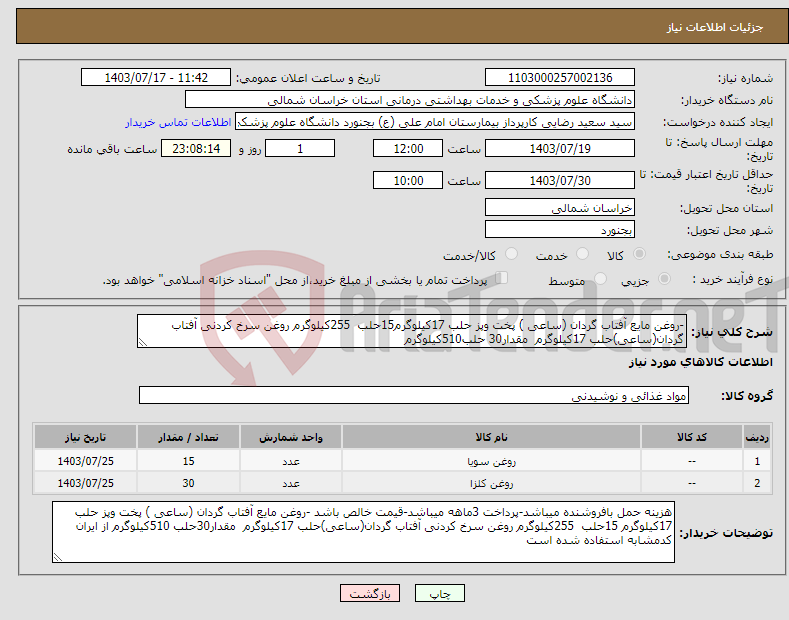Click the واحد شمارش column header
This screenshot has width=789, height=620.
[291, 437]
